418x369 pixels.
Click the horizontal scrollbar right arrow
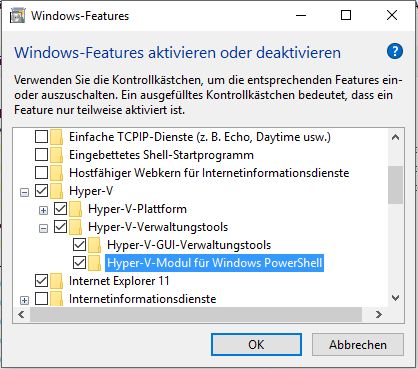click(379, 314)
